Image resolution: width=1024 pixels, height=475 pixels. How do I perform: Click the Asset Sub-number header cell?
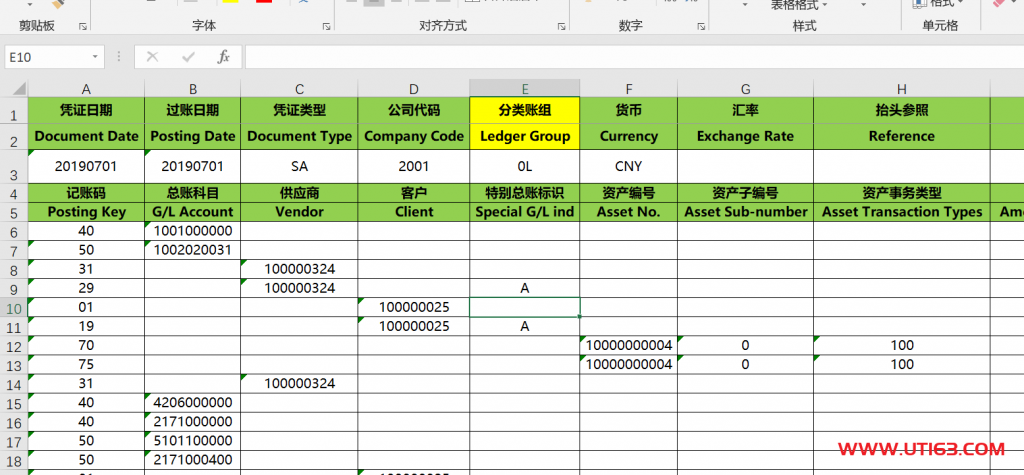[x=746, y=212]
